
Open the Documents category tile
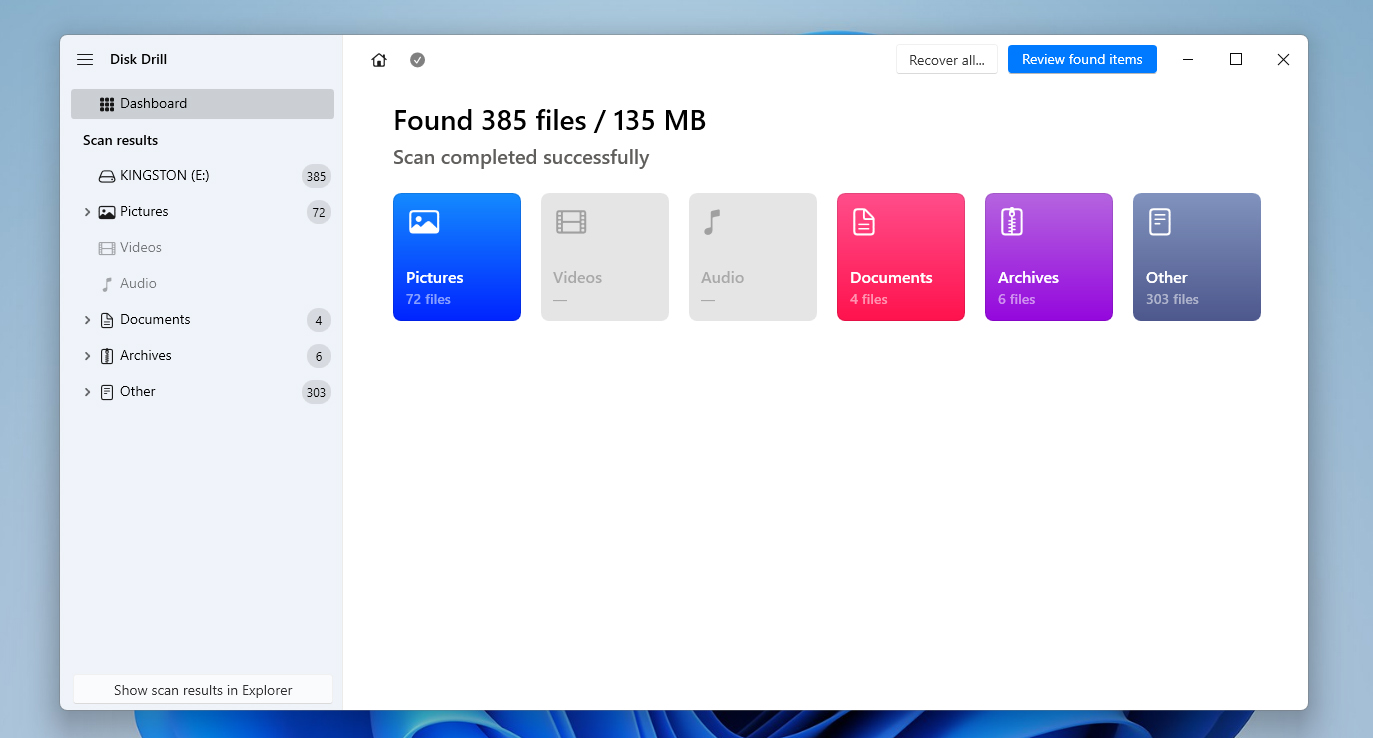point(901,257)
